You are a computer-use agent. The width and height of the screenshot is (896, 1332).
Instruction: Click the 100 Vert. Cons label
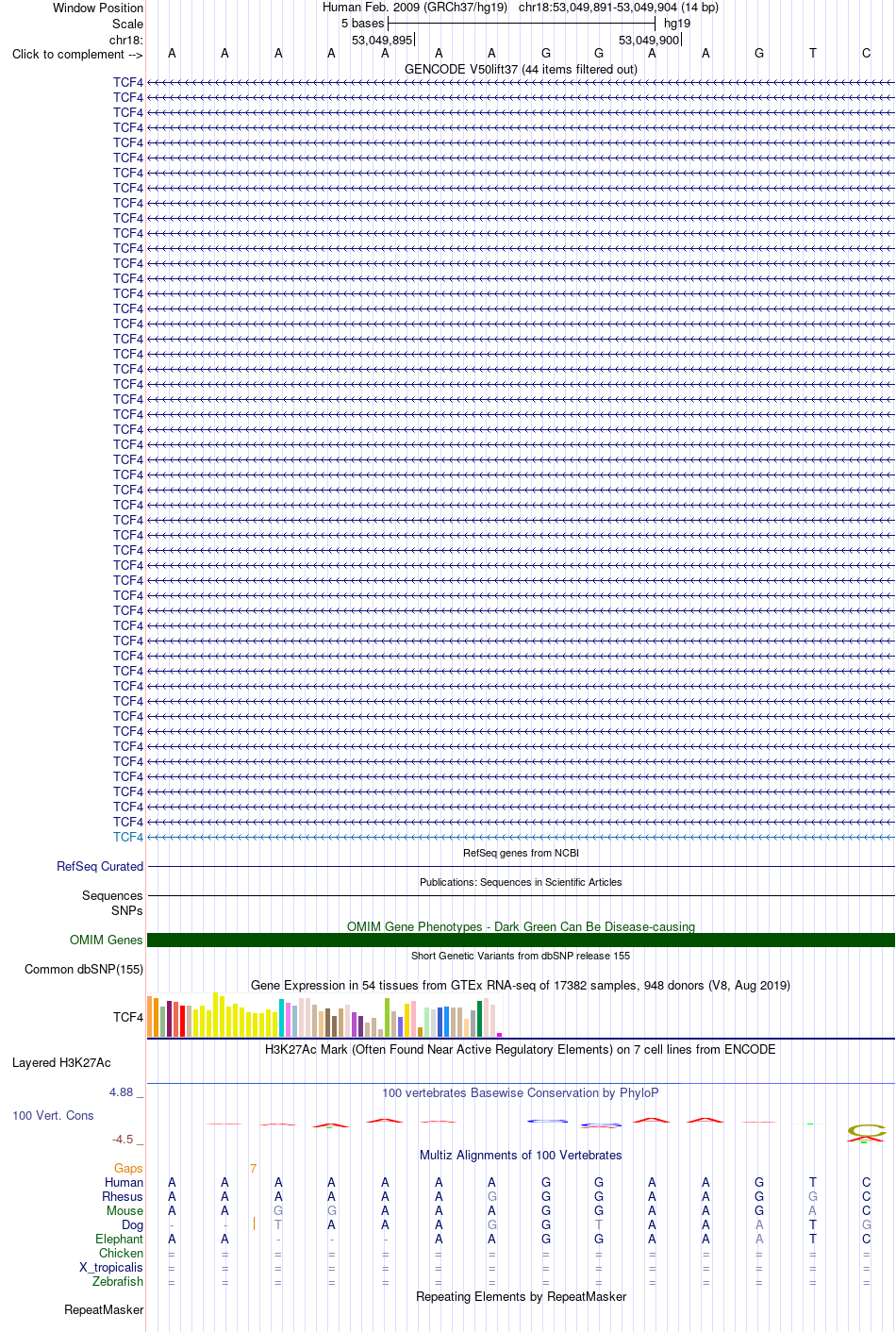pos(53,1115)
